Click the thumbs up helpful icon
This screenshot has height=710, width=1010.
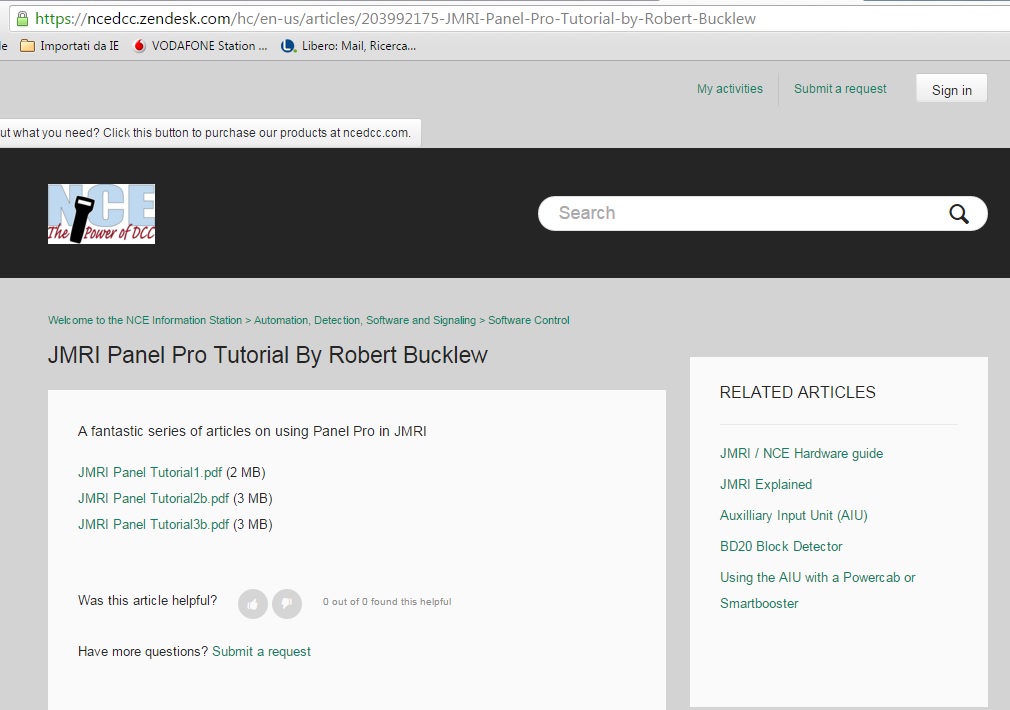point(253,603)
